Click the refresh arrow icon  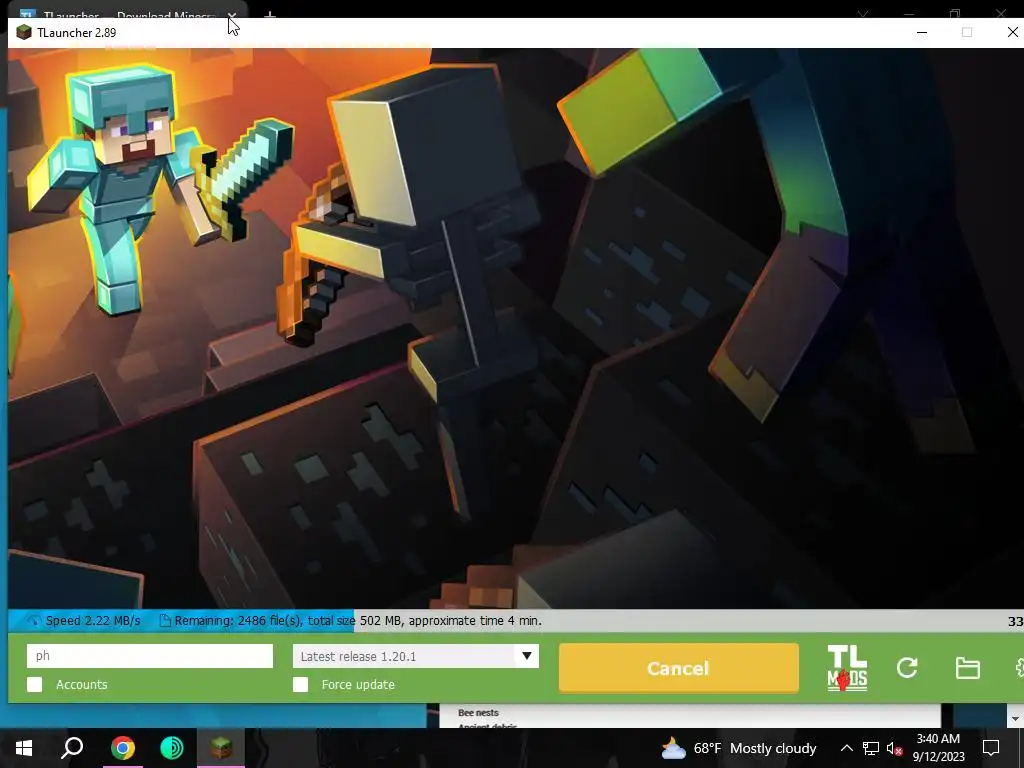tap(907, 667)
